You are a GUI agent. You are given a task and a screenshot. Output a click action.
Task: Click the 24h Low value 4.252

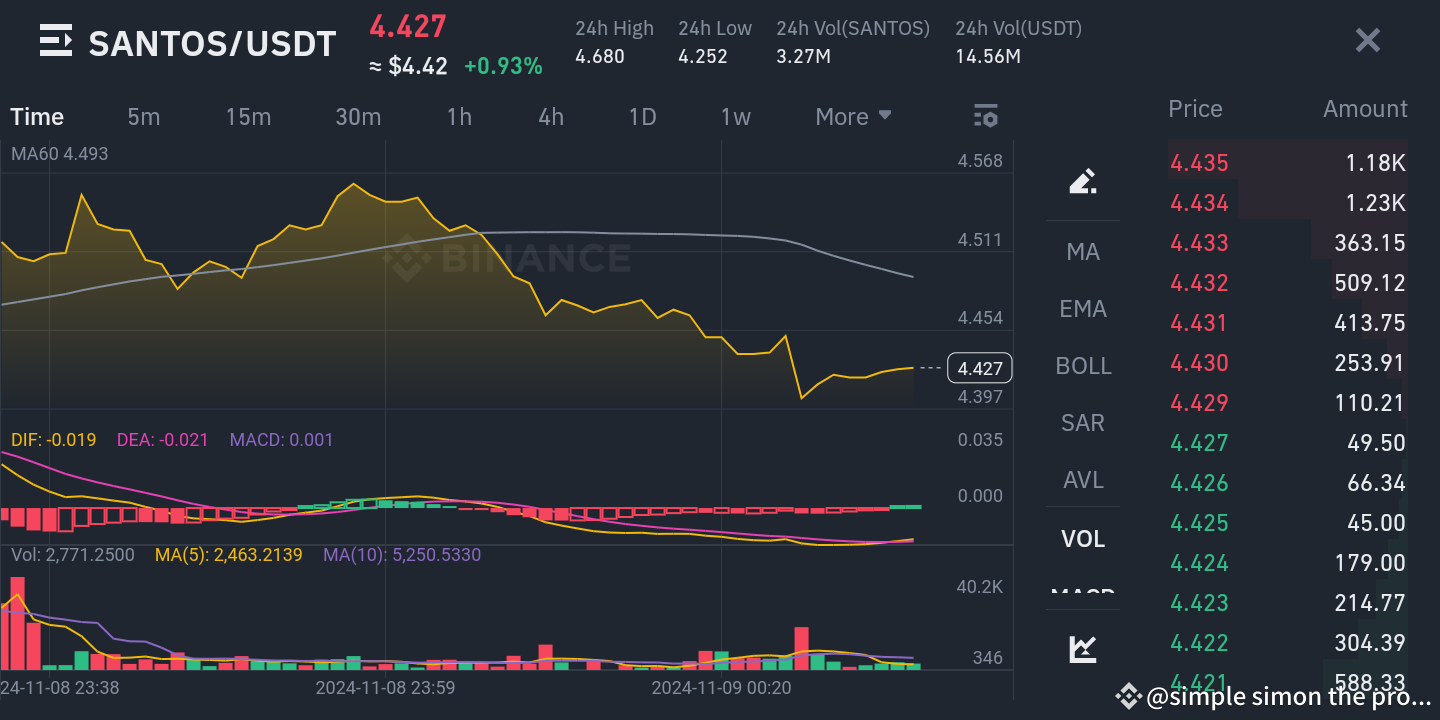(x=703, y=56)
